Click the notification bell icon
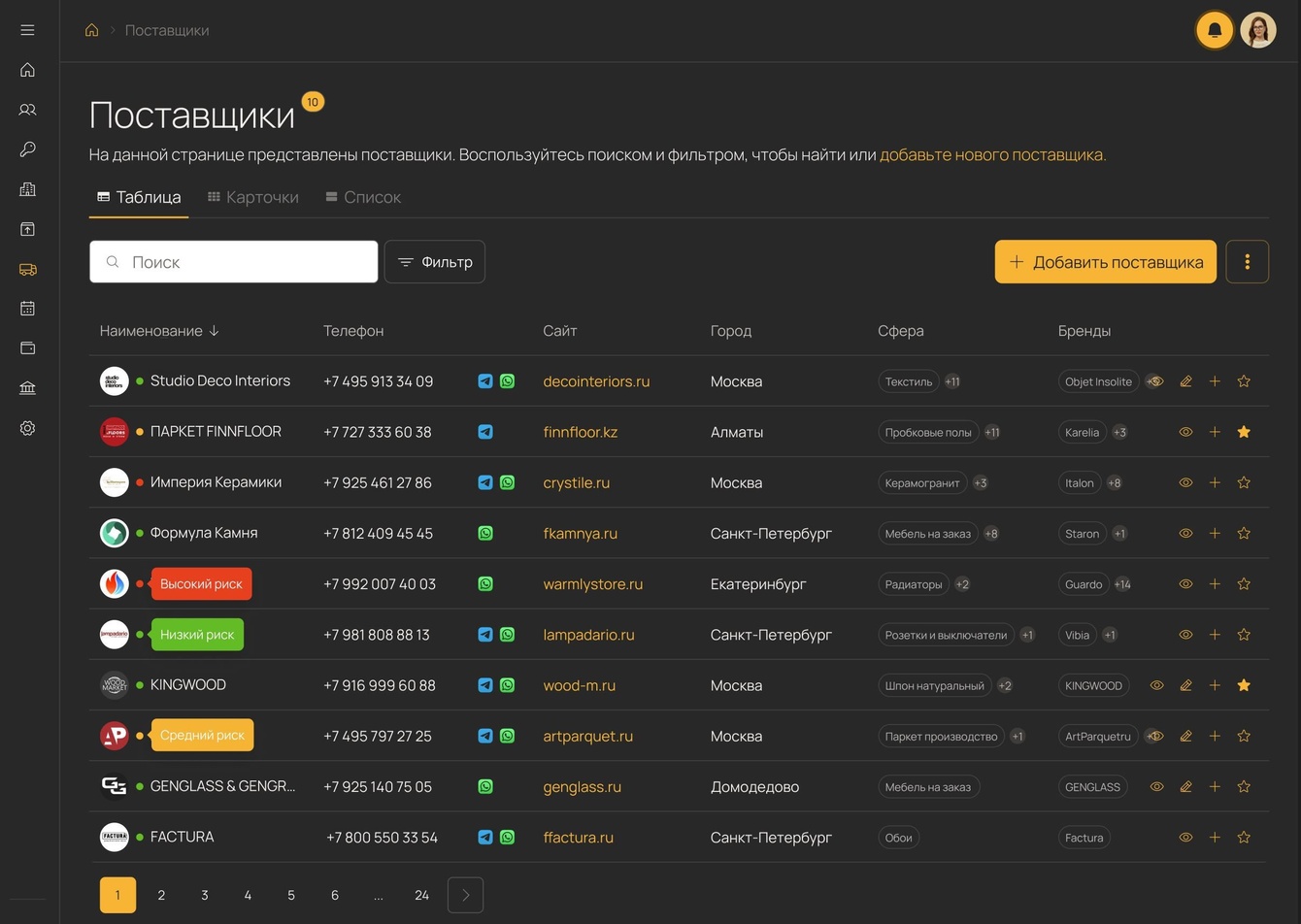1301x924 pixels. coord(1214,30)
